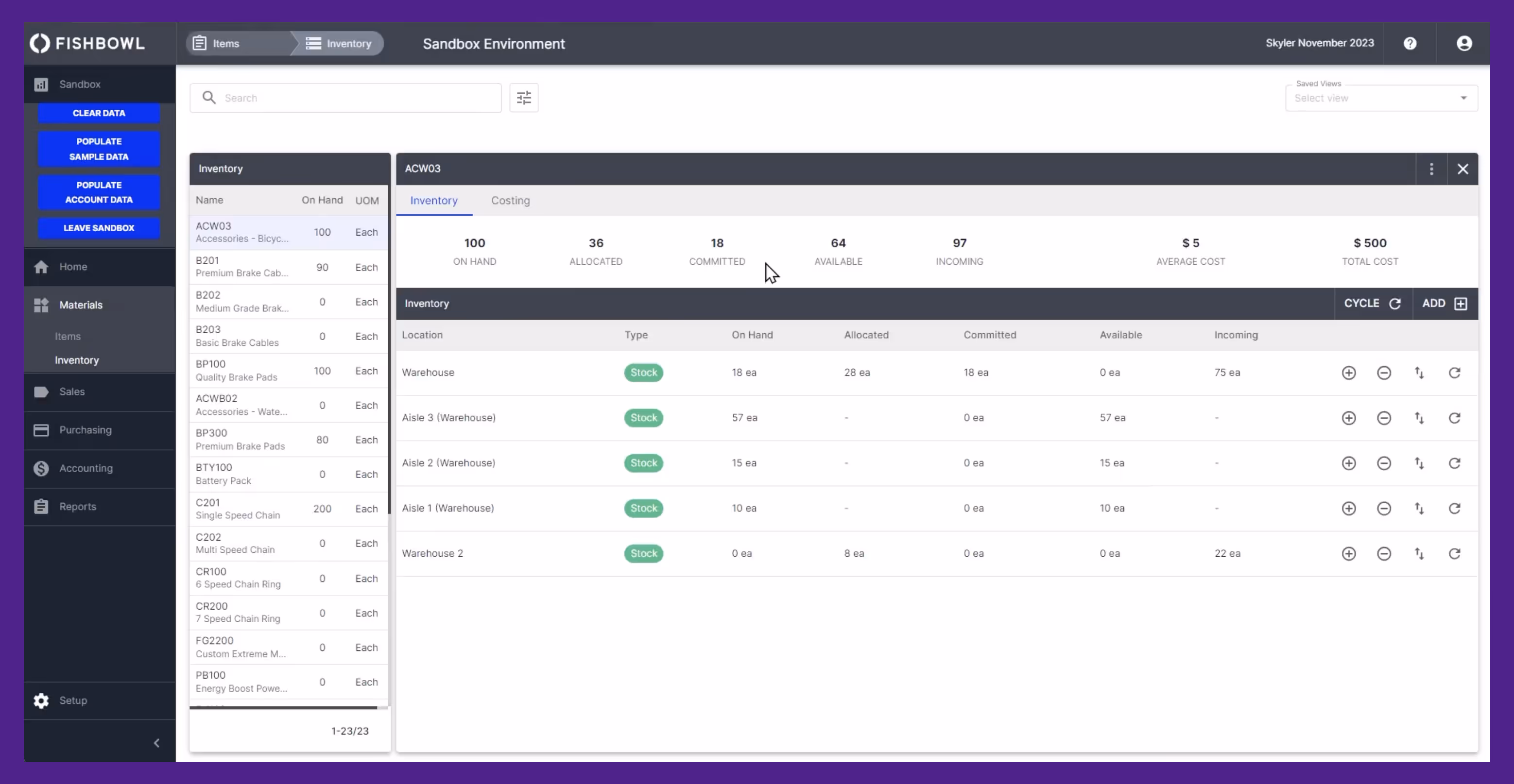This screenshot has height=784, width=1514.
Task: Collapse the sidebar with the chevron arrow
Action: (x=156, y=743)
